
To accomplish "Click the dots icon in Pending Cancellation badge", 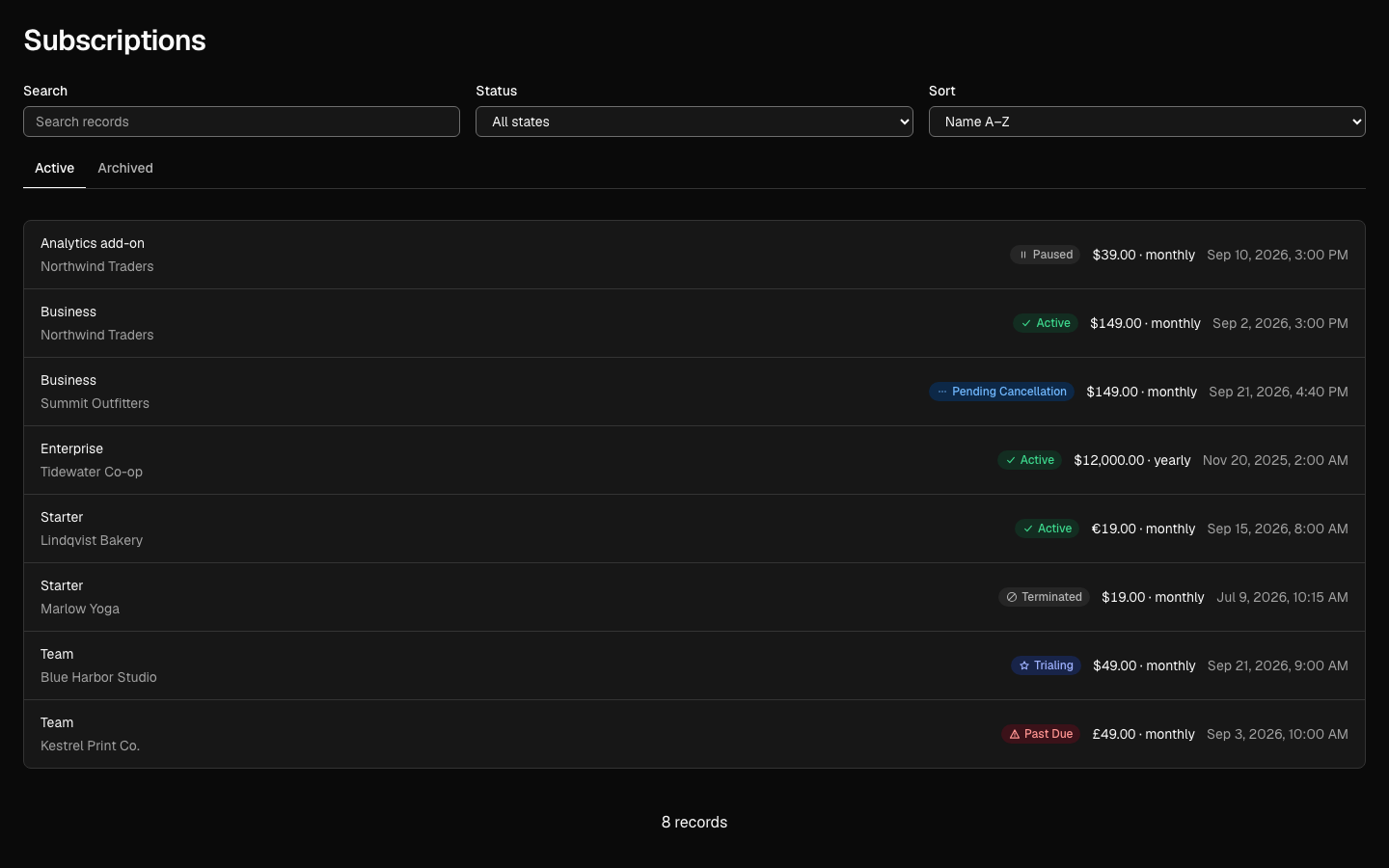I will [x=942, y=392].
